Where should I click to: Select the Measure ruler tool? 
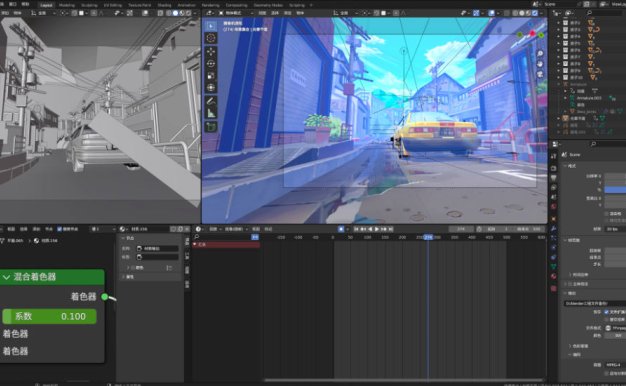[x=211, y=113]
